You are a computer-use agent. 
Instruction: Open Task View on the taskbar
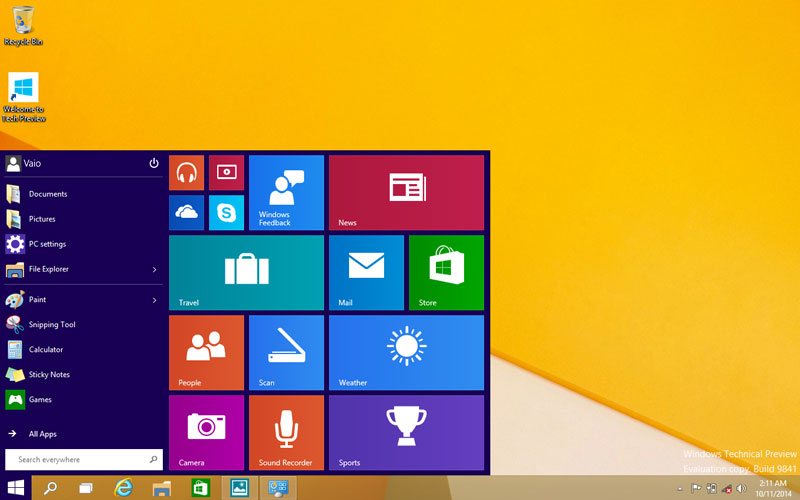click(x=86, y=488)
